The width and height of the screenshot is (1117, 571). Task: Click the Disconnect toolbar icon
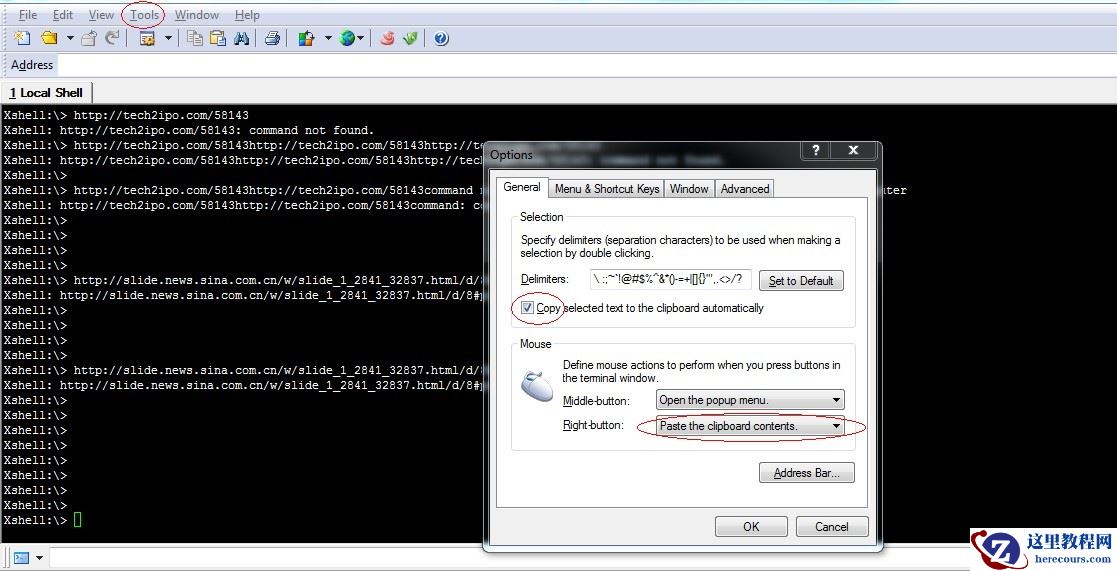[89, 38]
